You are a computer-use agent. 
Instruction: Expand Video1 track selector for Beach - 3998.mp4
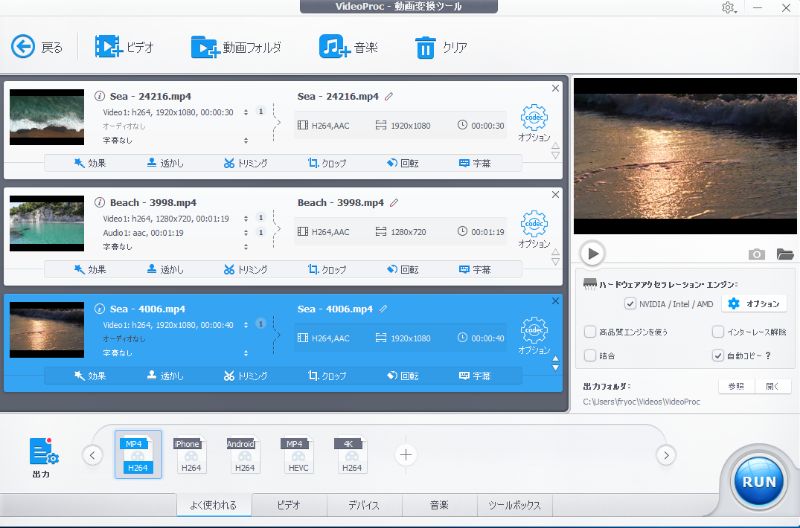246,218
